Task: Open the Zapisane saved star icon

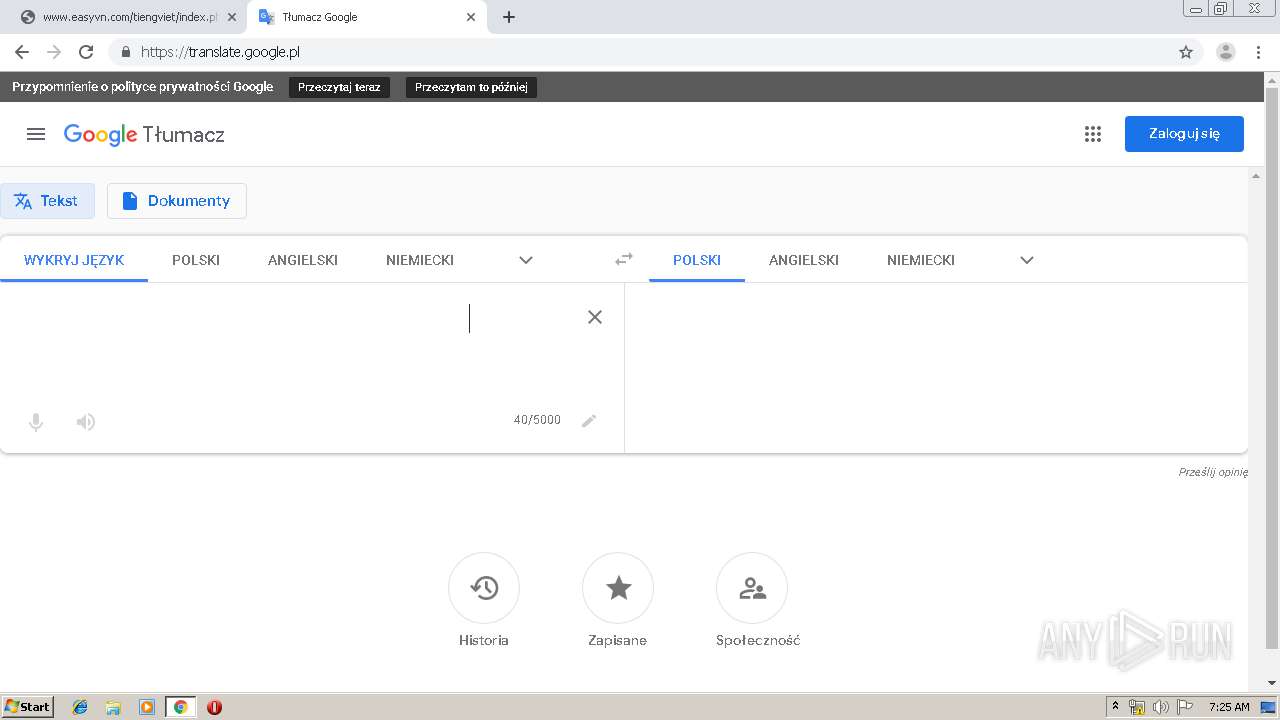Action: [618, 588]
